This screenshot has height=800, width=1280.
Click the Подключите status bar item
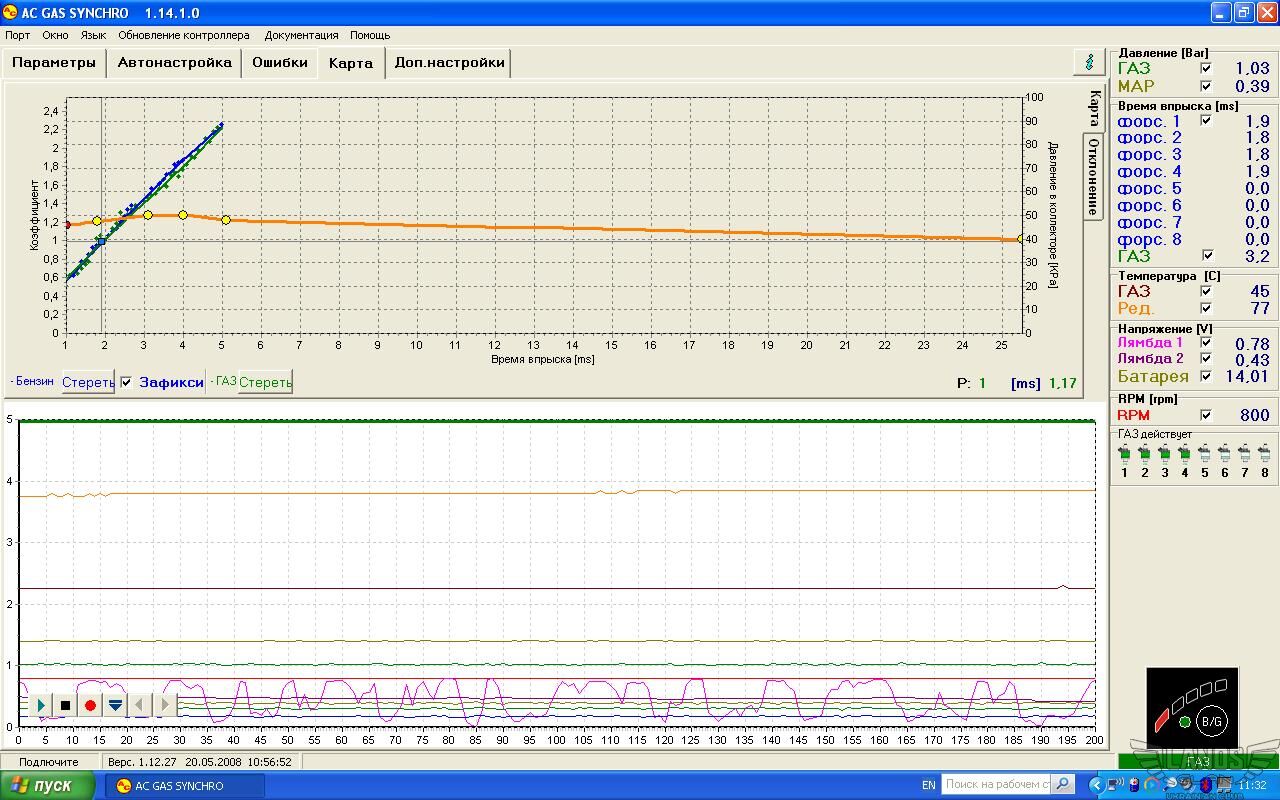[x=49, y=762]
